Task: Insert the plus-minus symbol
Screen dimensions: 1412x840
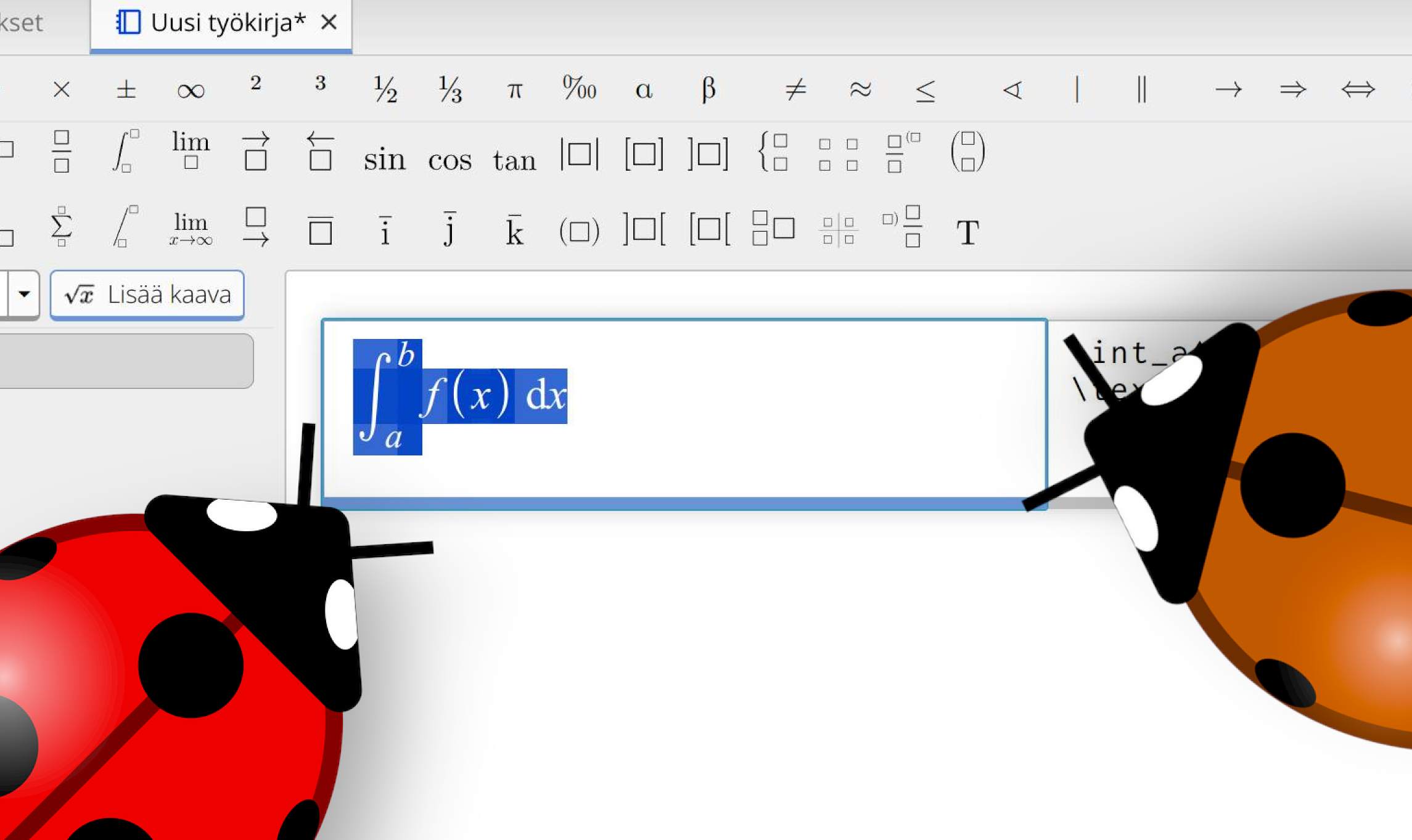Action: [x=126, y=90]
